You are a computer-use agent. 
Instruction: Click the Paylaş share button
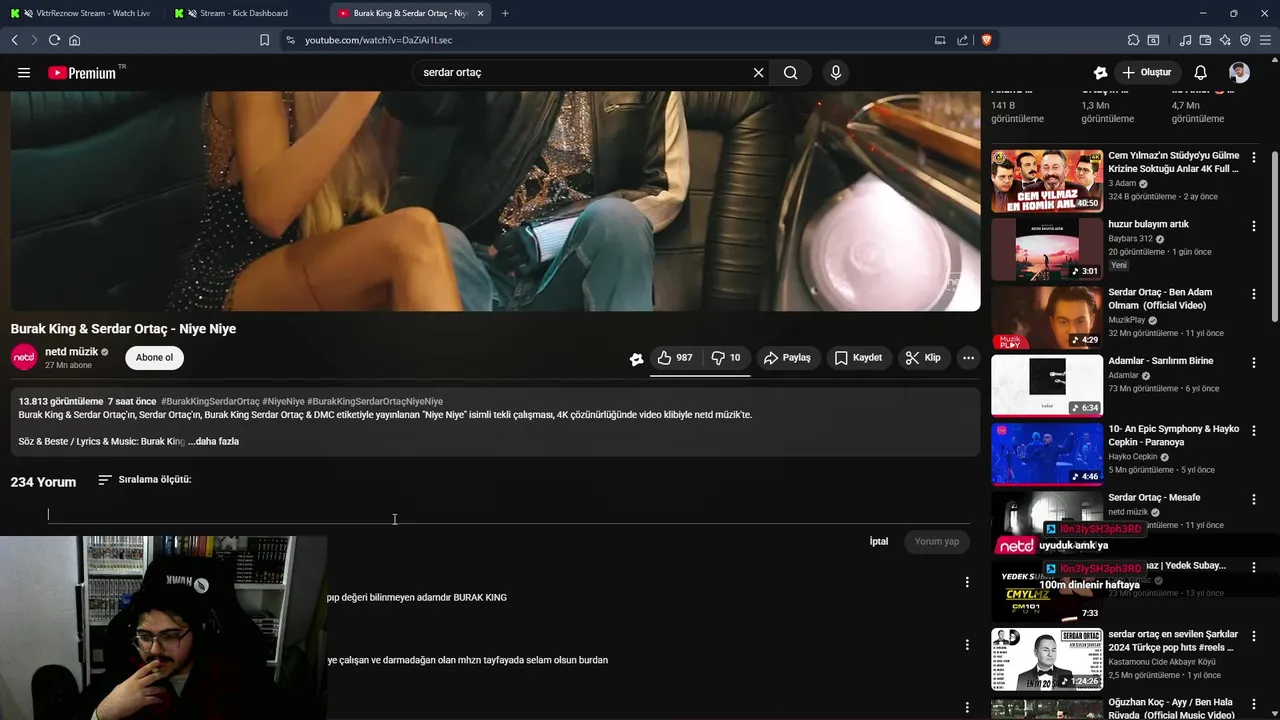[787, 357]
